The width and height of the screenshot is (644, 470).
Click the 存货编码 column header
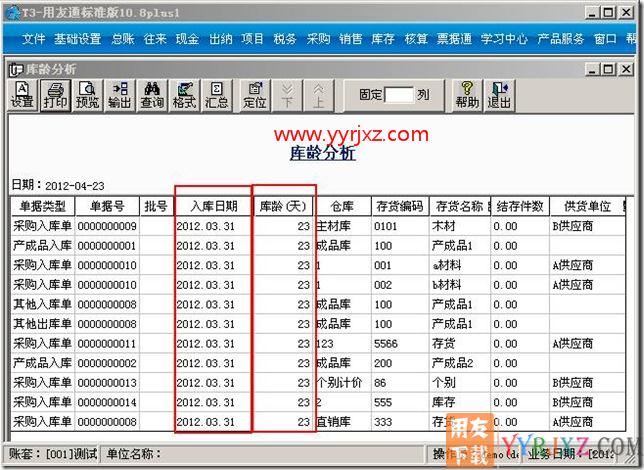click(x=400, y=206)
